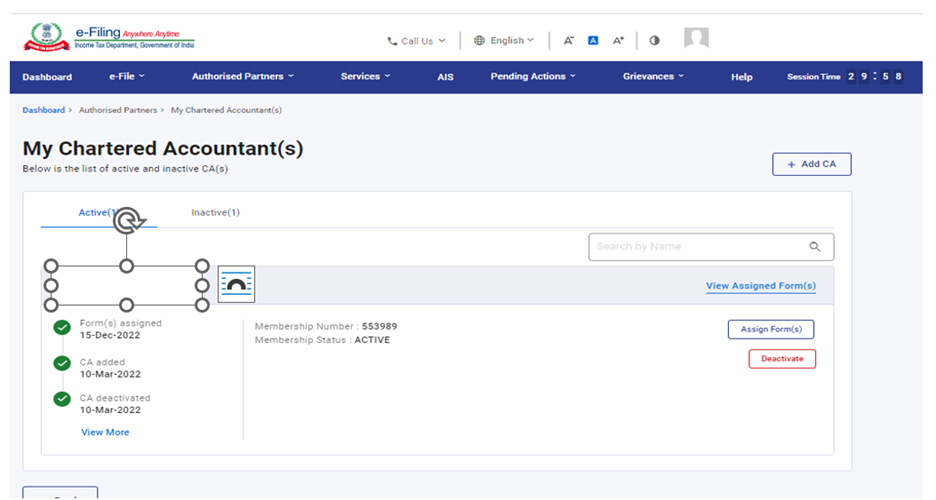The height and width of the screenshot is (500, 936).
Task: Click the e-Filing portal logo
Action: tap(108, 40)
